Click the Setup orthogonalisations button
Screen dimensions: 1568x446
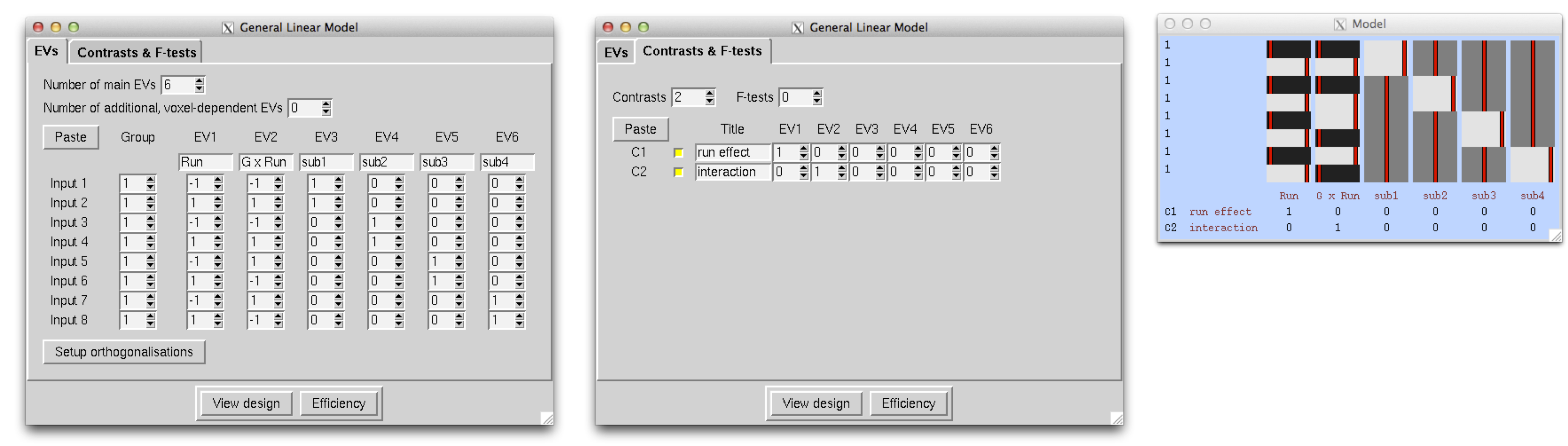(123, 352)
